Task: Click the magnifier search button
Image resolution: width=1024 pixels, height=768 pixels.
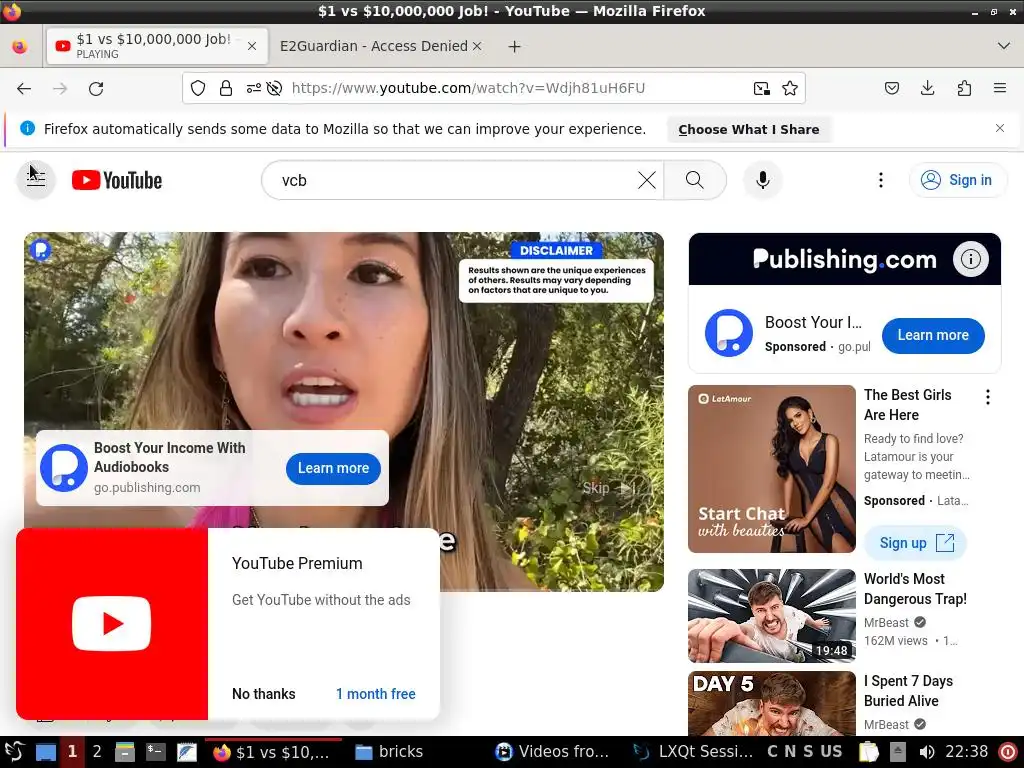Action: click(x=695, y=180)
